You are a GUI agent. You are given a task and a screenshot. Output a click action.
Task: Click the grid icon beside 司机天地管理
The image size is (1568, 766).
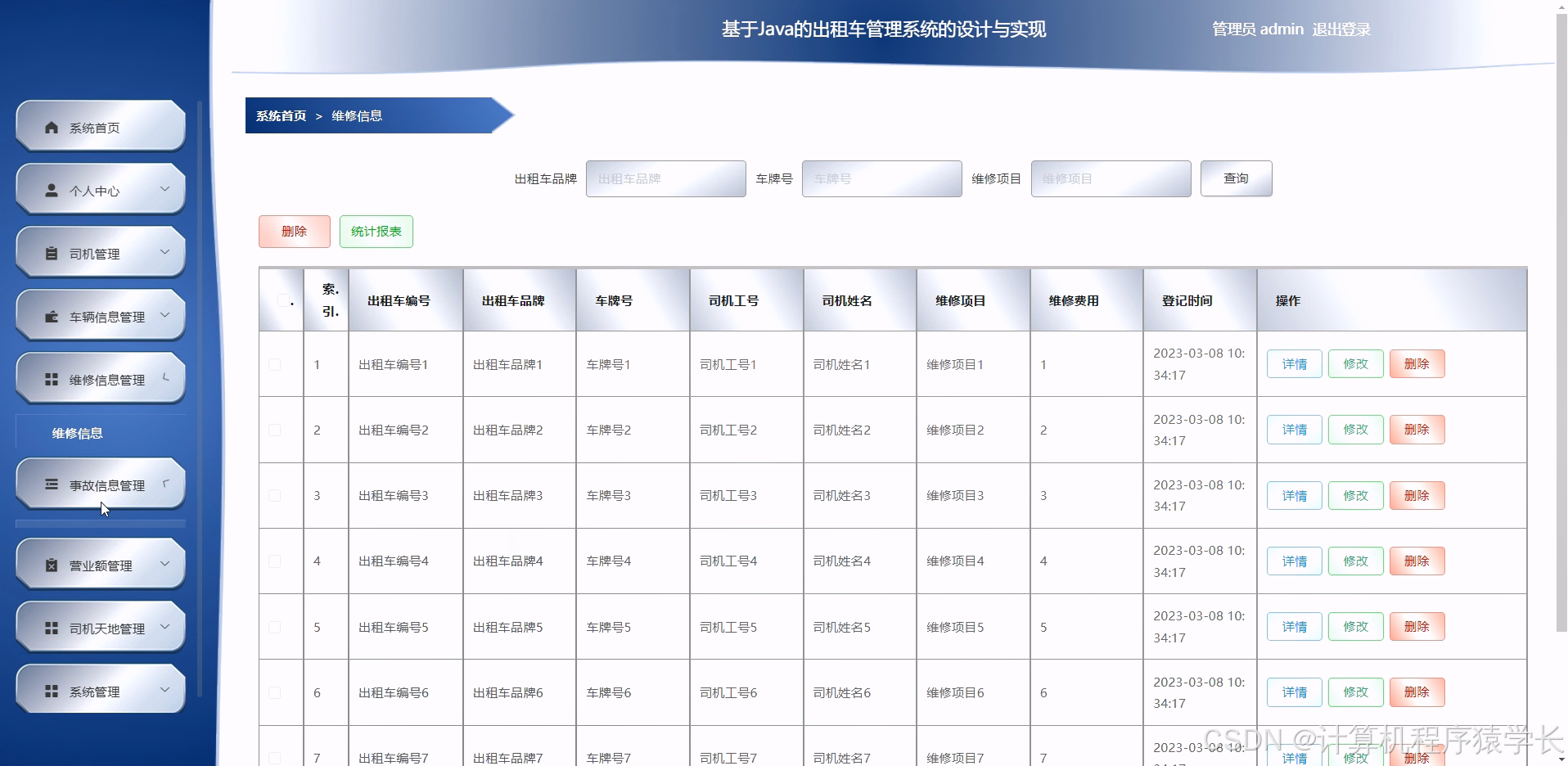52,629
